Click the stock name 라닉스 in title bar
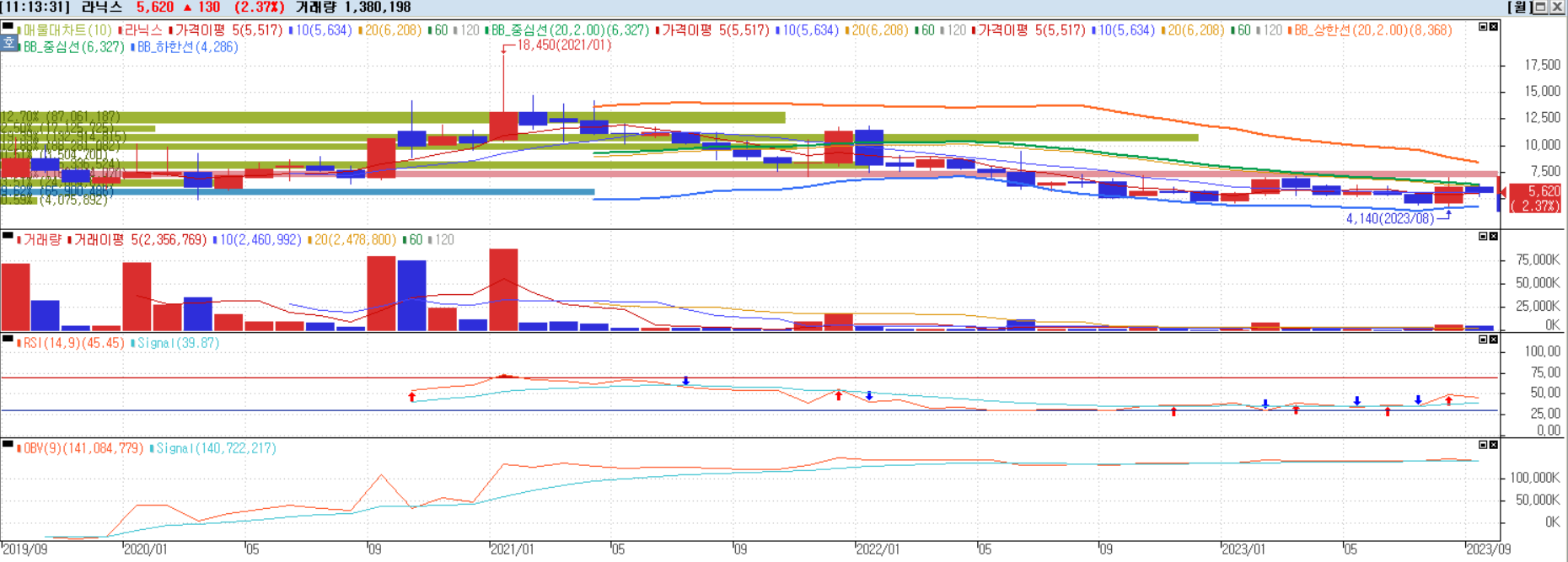The width and height of the screenshot is (1568, 562). coord(102,7)
